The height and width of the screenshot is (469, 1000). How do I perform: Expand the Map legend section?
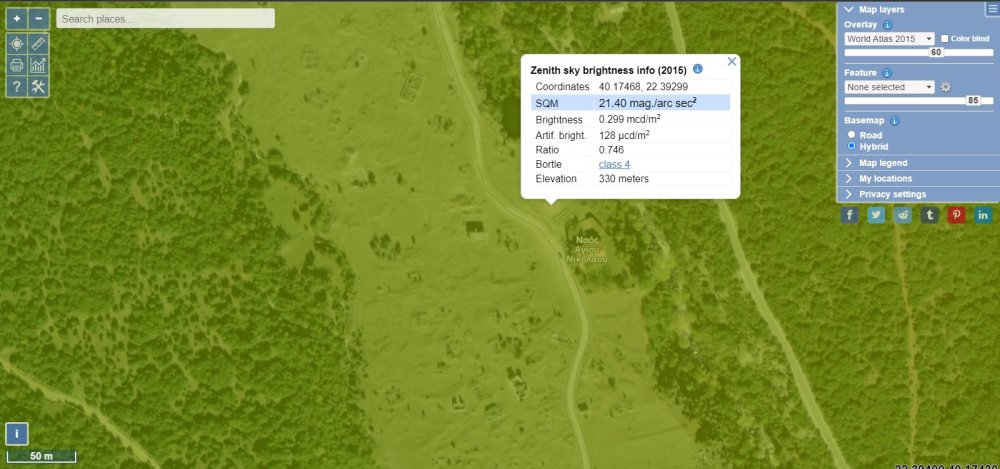[x=883, y=163]
